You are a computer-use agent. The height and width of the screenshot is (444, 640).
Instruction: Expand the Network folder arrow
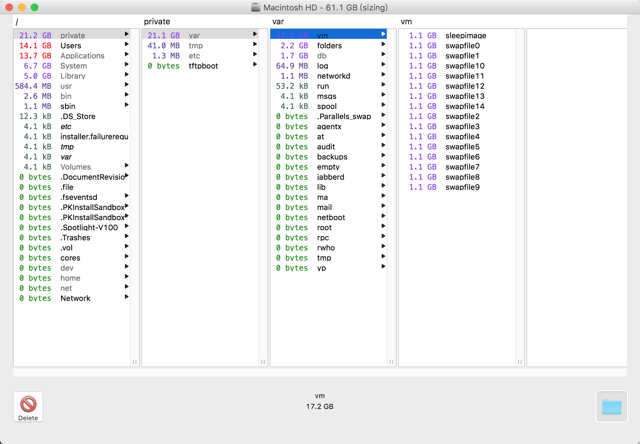point(127,297)
